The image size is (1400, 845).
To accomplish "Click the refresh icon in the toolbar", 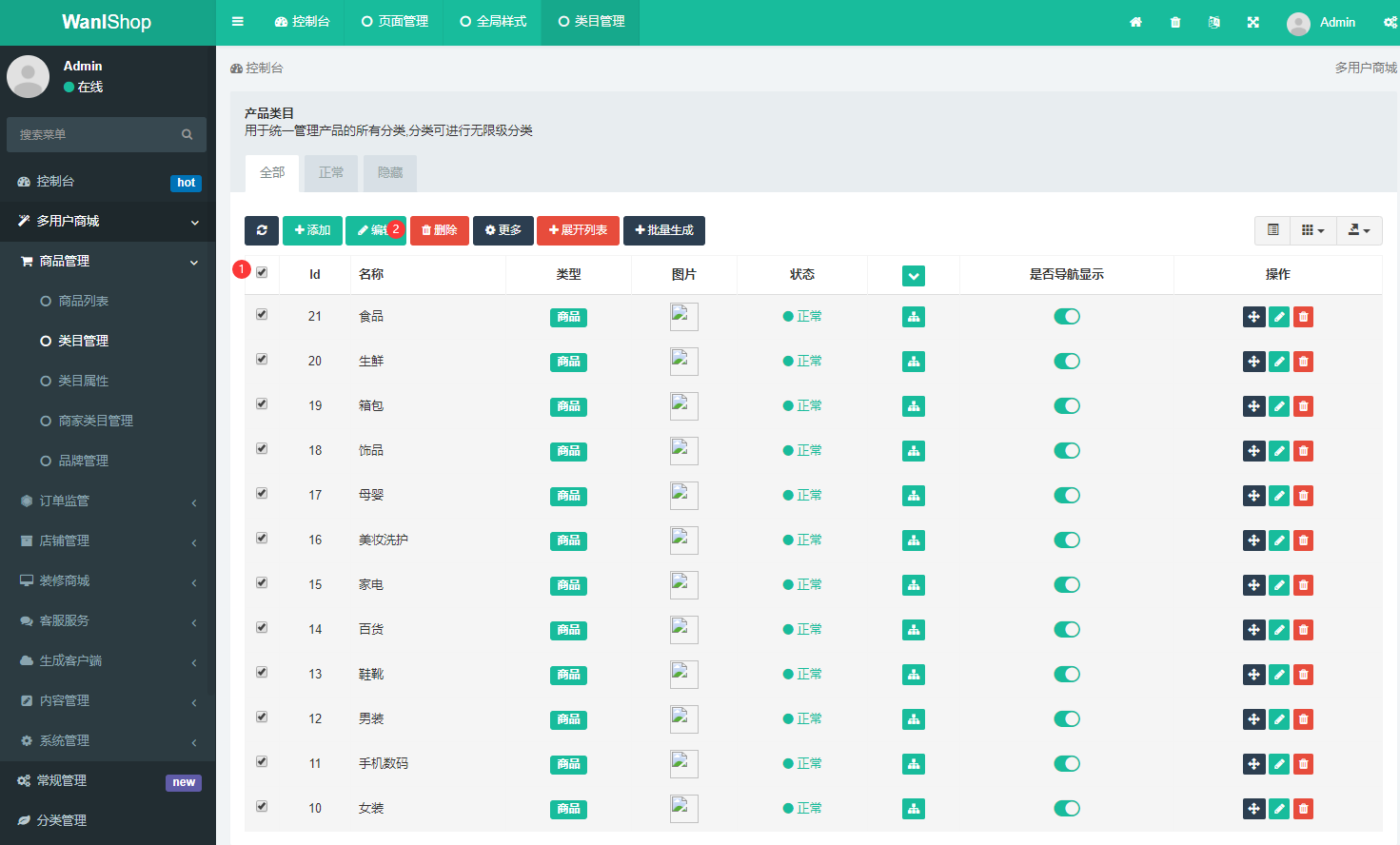I will [262, 230].
